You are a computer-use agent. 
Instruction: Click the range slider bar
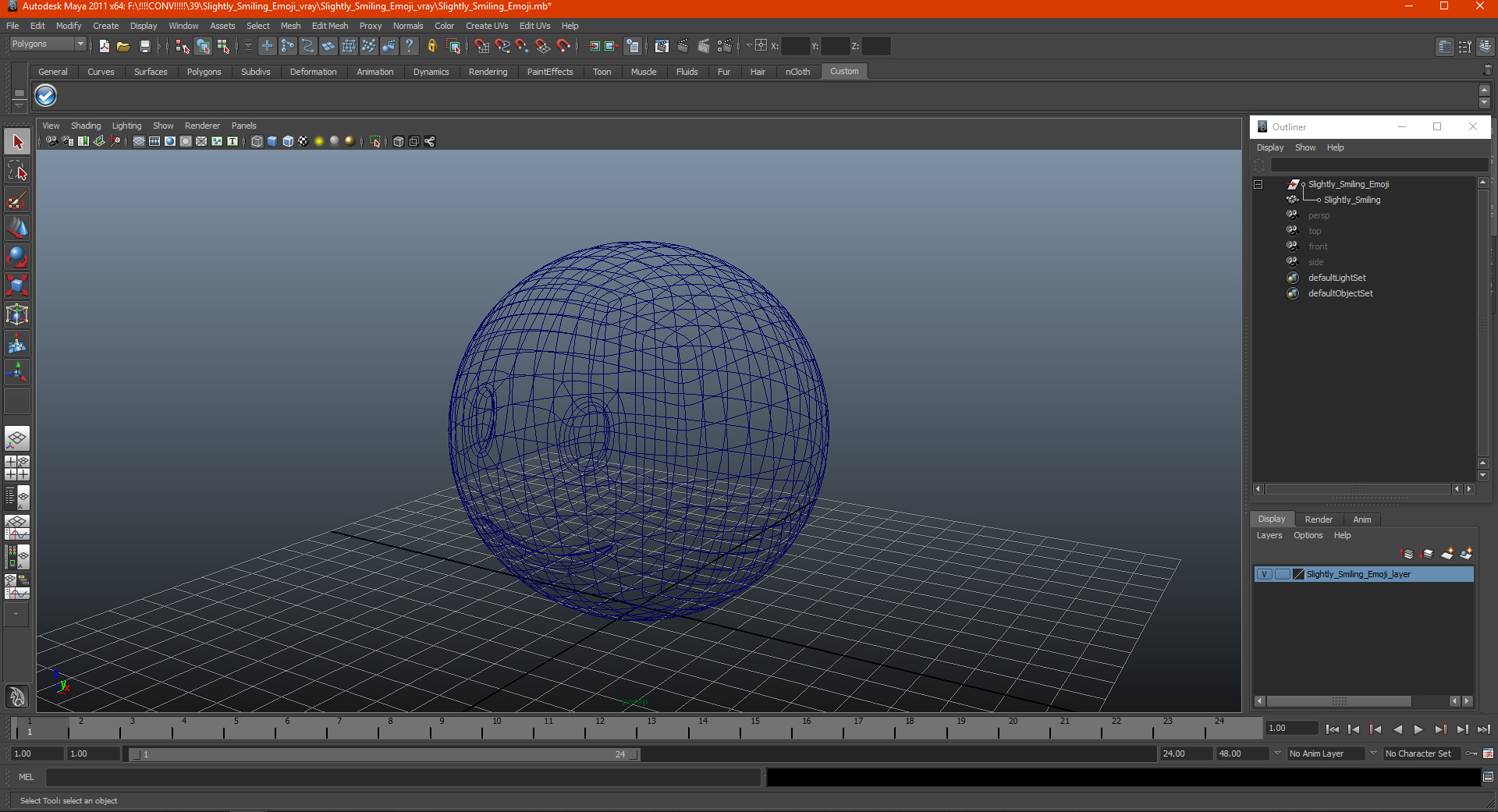(x=384, y=754)
